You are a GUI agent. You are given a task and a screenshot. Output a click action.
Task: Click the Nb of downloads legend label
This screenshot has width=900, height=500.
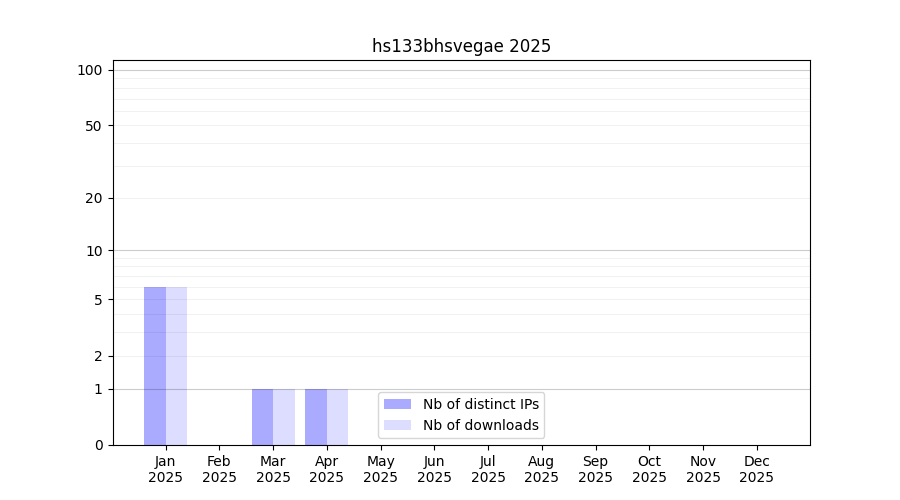(x=480, y=425)
